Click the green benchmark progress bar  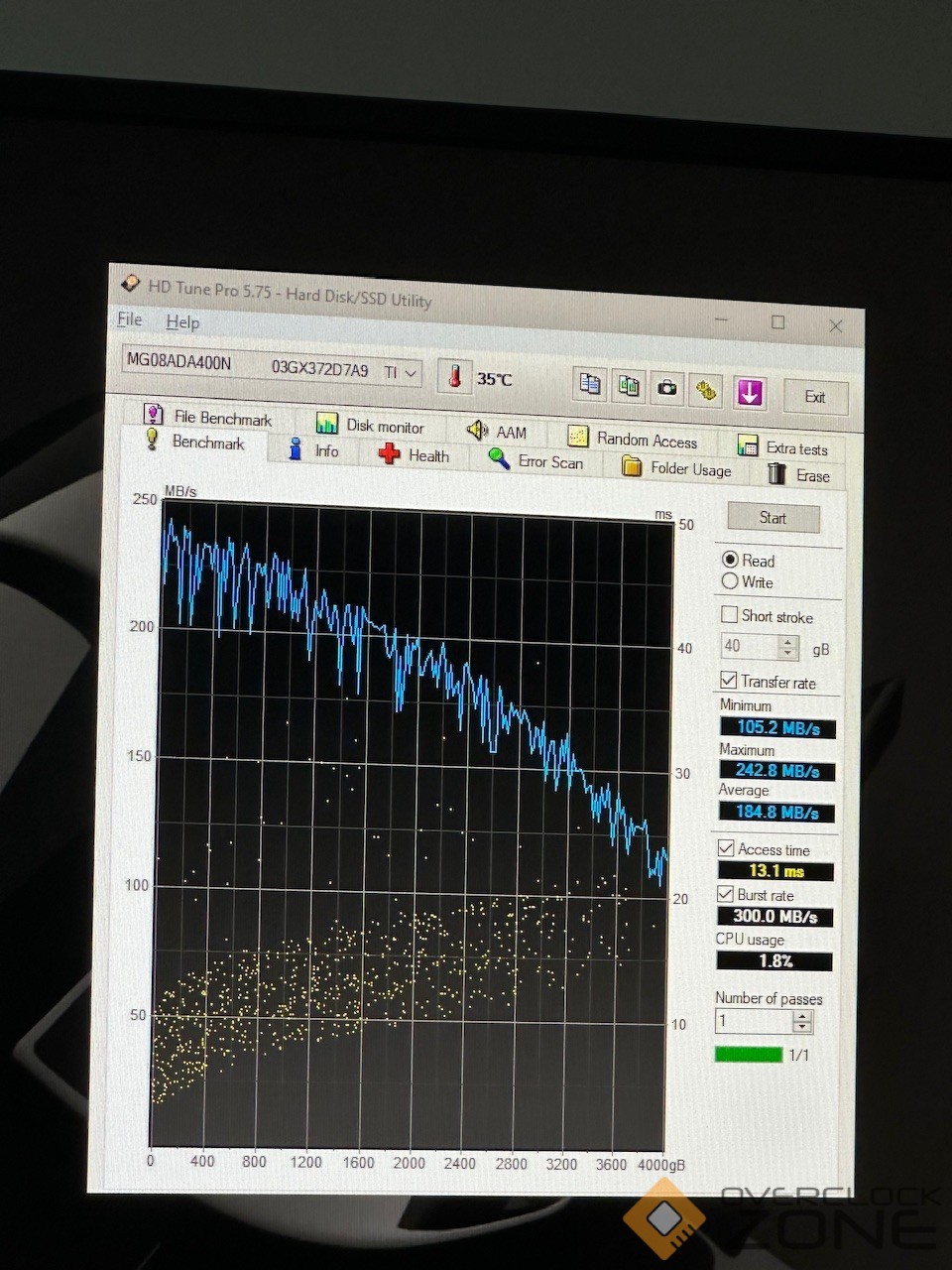click(x=749, y=1054)
